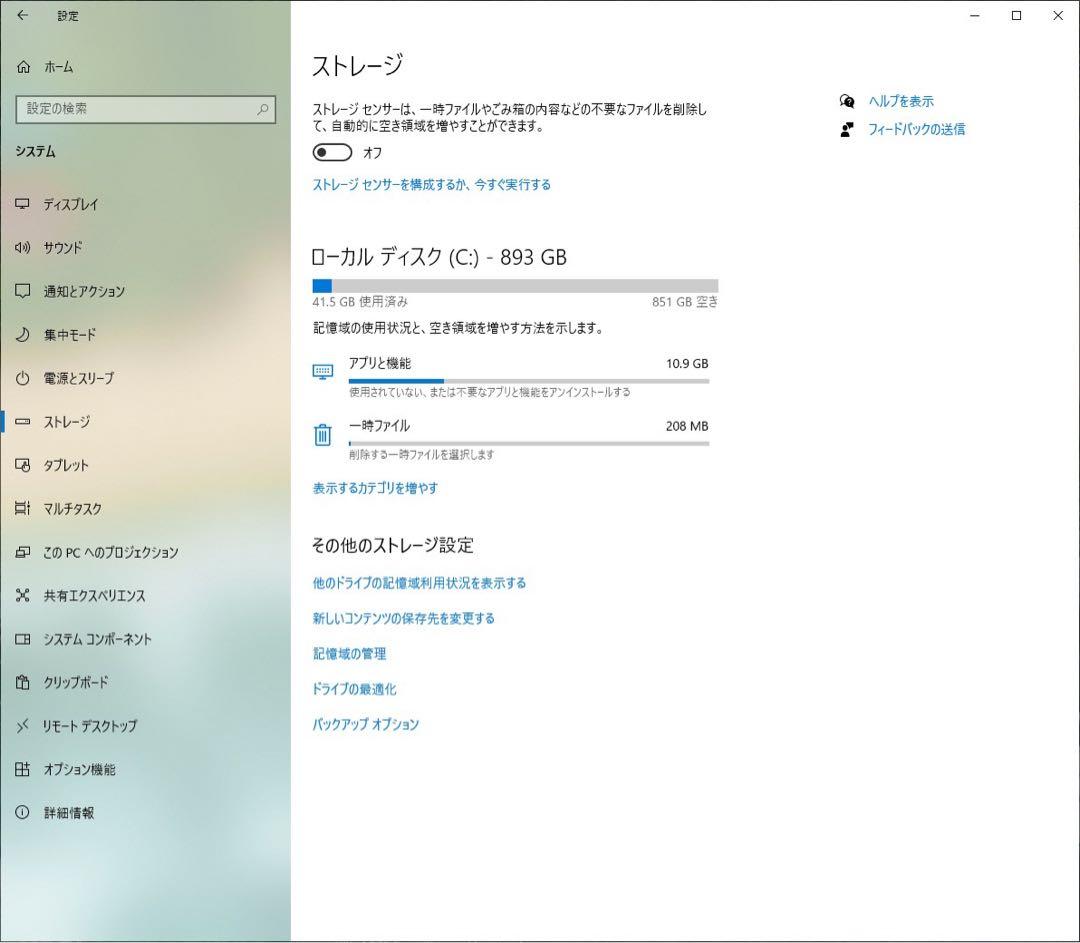
Task: Click the ディスプレイ monitor icon
Action: 23,204
